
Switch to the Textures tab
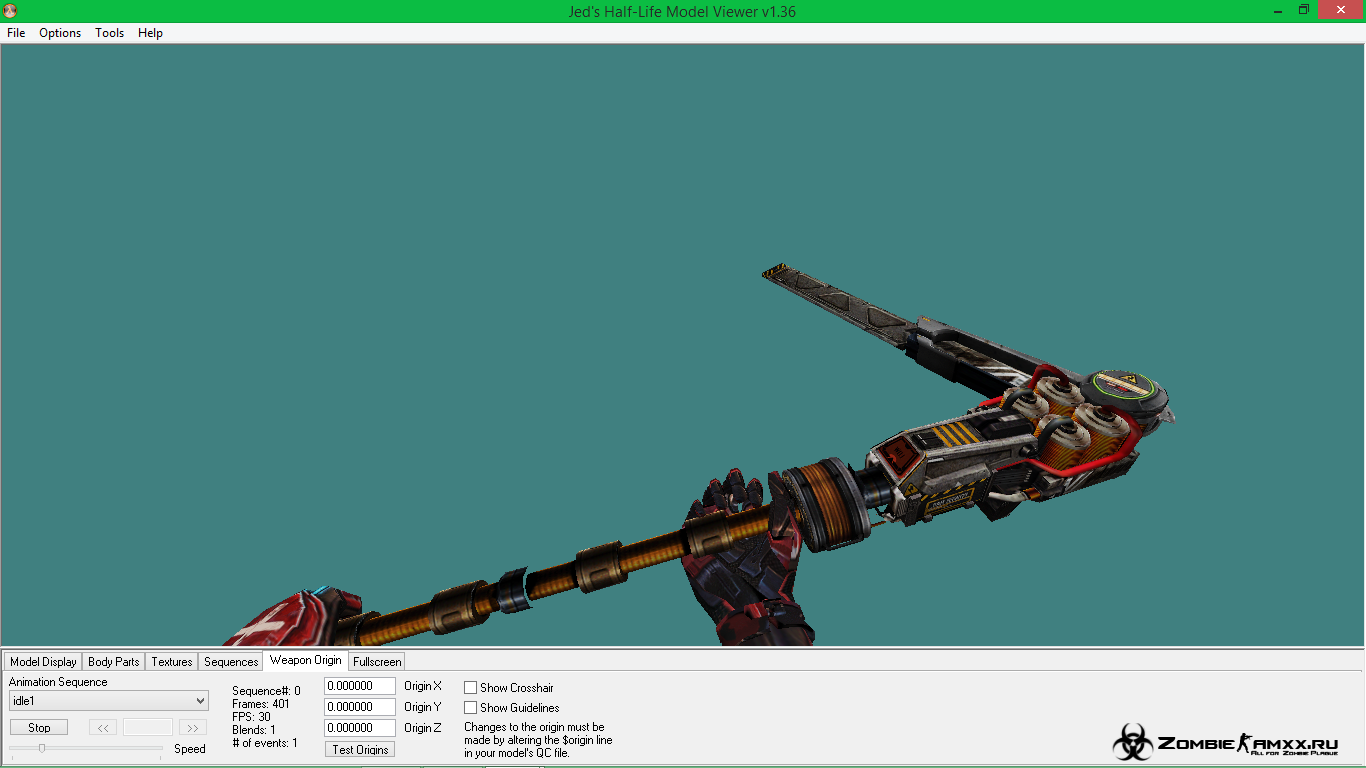(171, 662)
